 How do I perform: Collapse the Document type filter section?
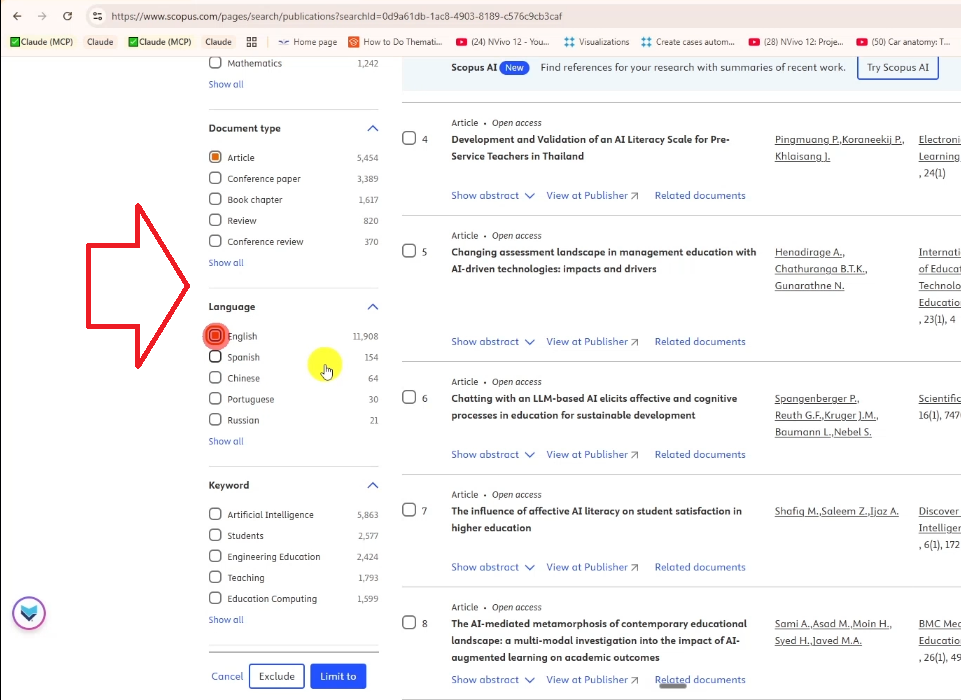[x=373, y=128]
